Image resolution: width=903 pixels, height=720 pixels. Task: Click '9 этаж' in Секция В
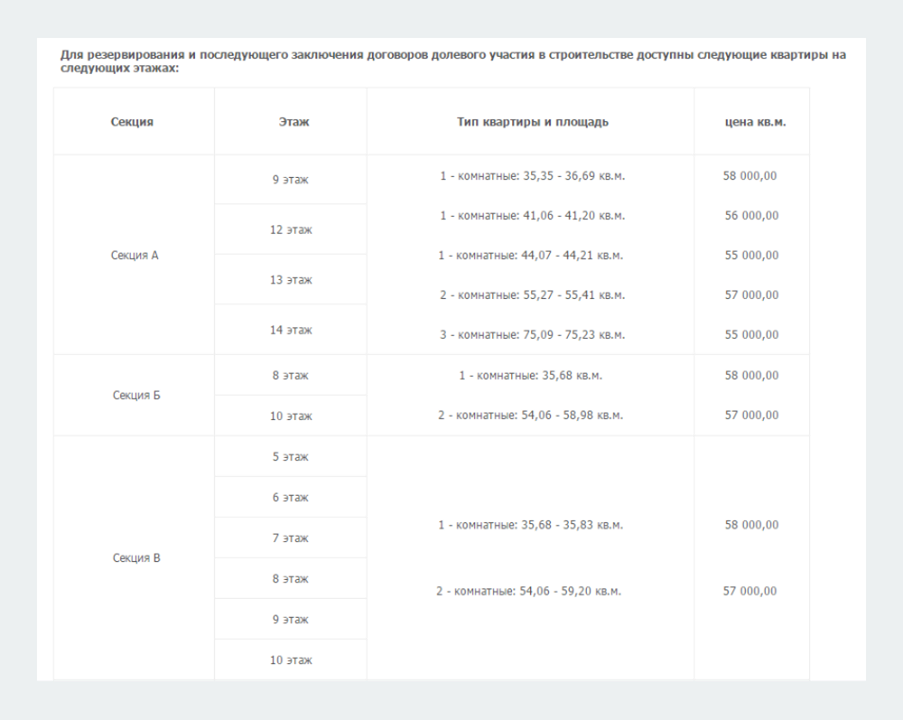(290, 619)
